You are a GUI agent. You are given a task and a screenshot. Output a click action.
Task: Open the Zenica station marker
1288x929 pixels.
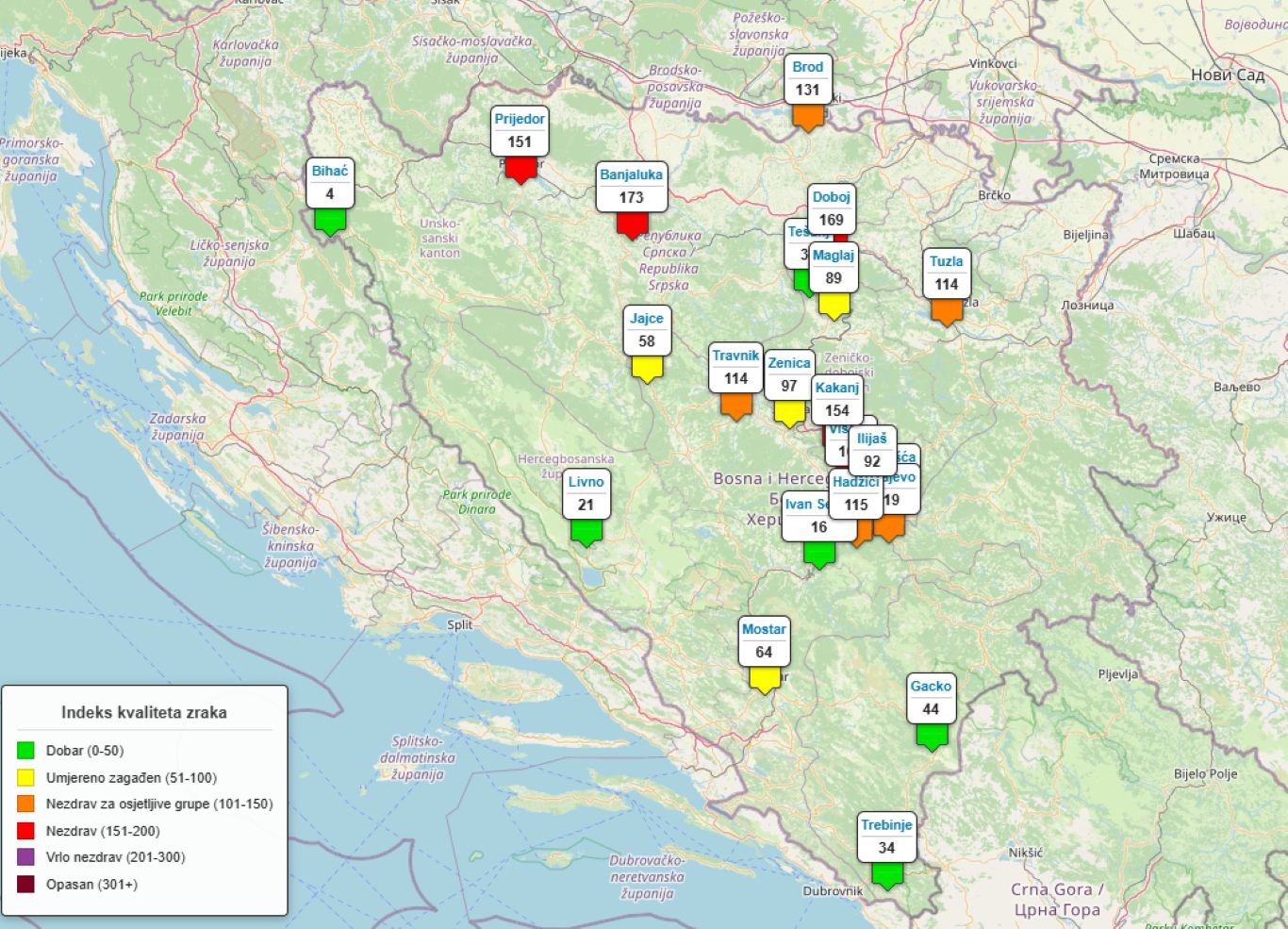point(788,375)
